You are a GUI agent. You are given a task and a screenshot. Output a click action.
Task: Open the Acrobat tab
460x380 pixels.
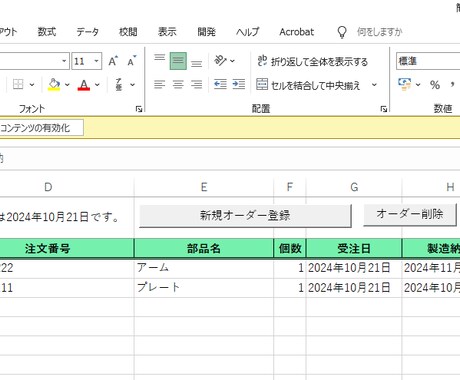click(297, 32)
